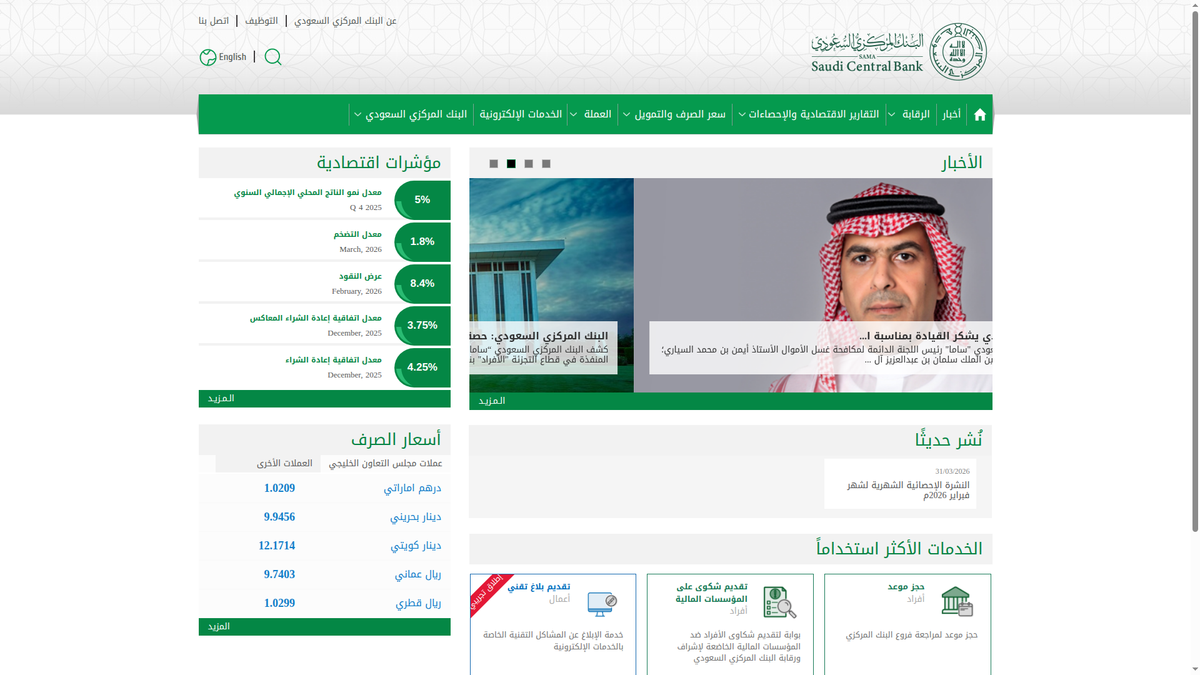Expand the العملة dropdown in the navigation
The image size is (1200, 675).
600,114
